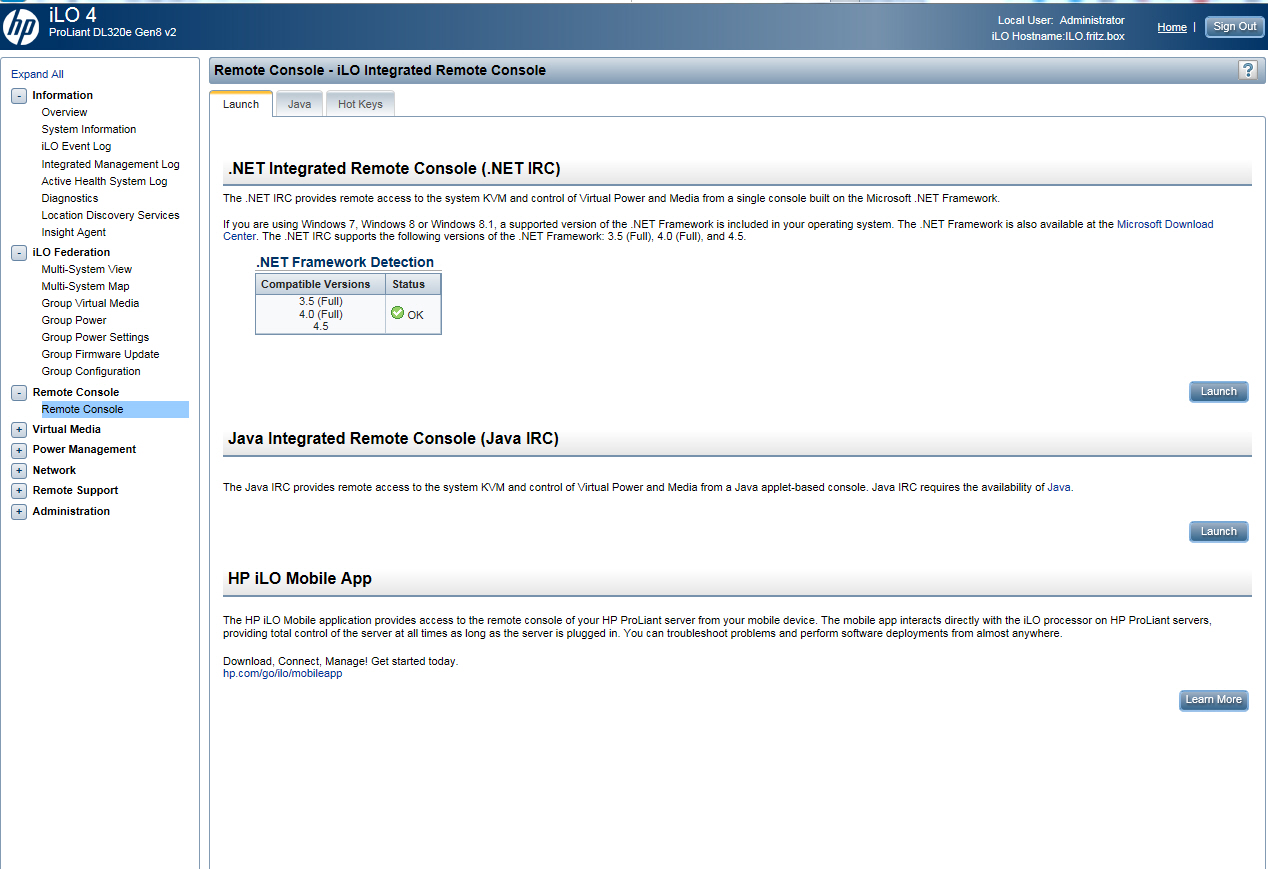Open the help question mark icon
This screenshot has height=869, width=1268.
point(1247,69)
